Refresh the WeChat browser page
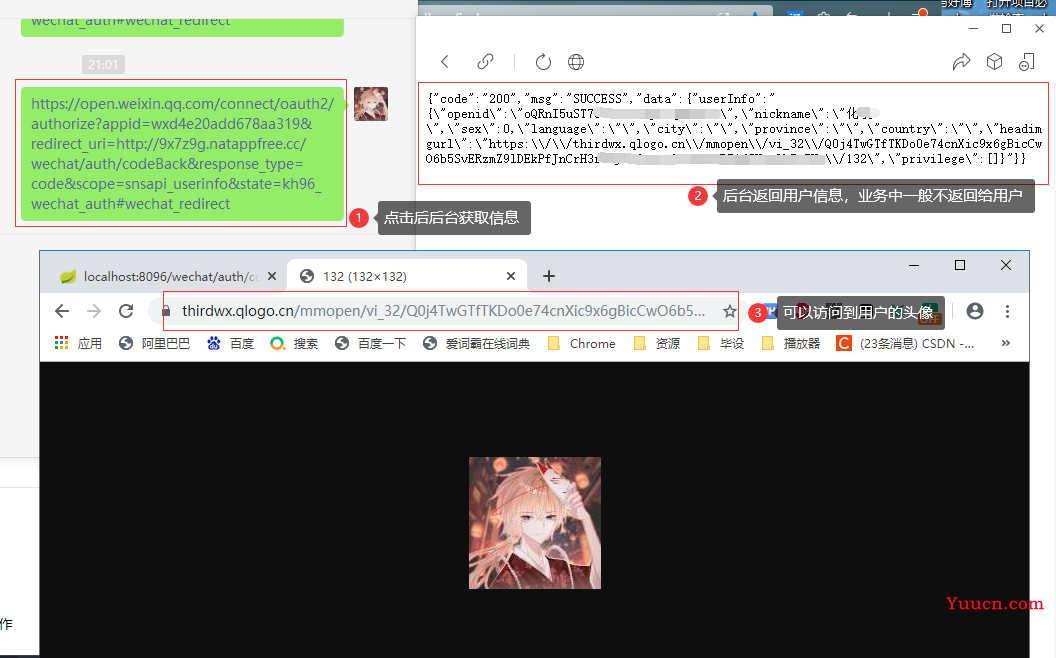 tap(543, 62)
